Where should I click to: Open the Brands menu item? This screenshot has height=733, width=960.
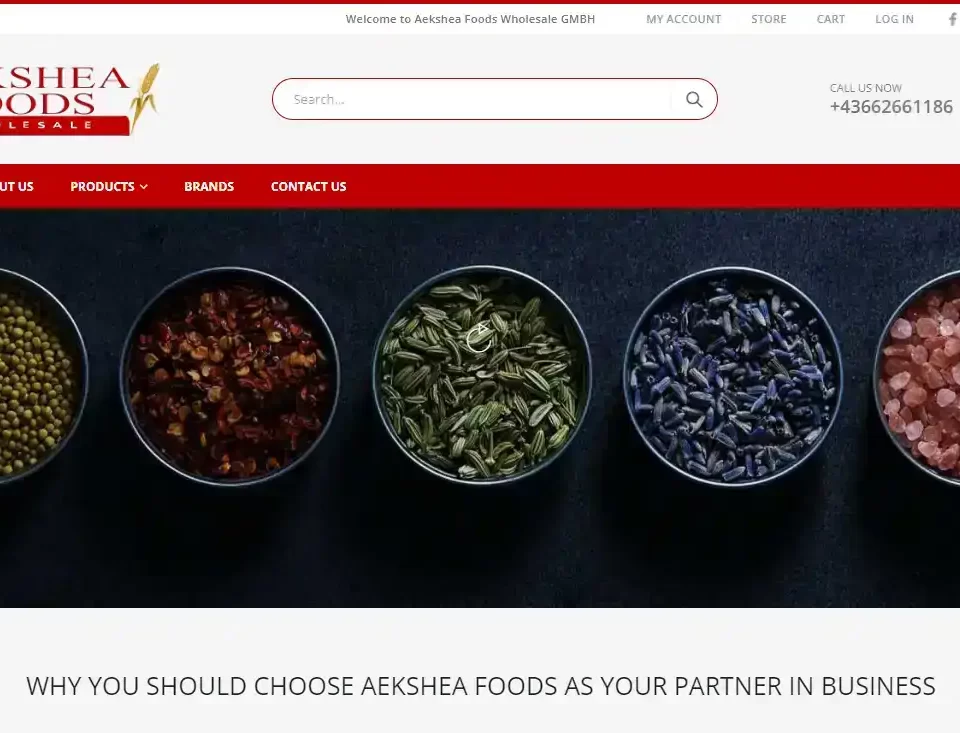pyautogui.click(x=209, y=186)
